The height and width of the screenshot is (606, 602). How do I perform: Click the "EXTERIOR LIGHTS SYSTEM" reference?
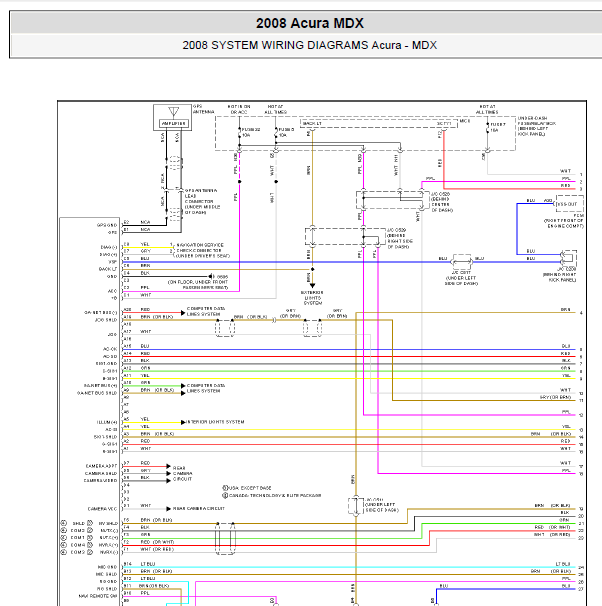click(x=312, y=298)
